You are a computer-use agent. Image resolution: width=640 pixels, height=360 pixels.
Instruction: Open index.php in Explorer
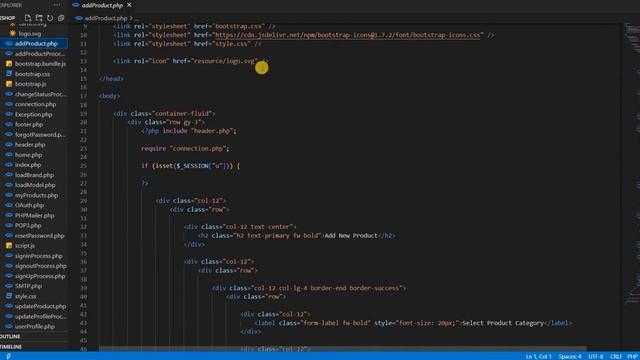coord(28,165)
